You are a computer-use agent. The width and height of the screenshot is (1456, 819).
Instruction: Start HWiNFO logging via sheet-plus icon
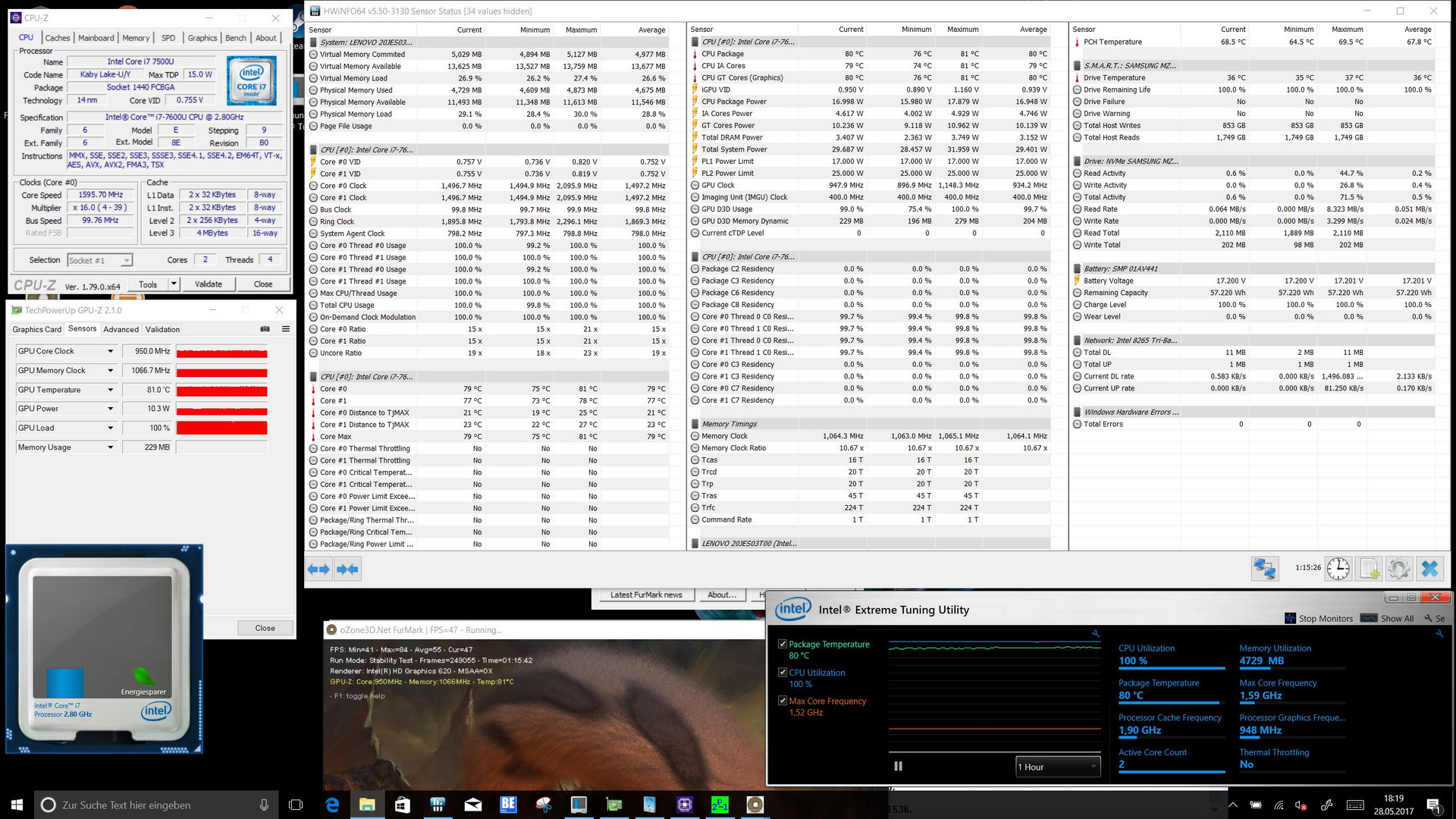pyautogui.click(x=1370, y=568)
